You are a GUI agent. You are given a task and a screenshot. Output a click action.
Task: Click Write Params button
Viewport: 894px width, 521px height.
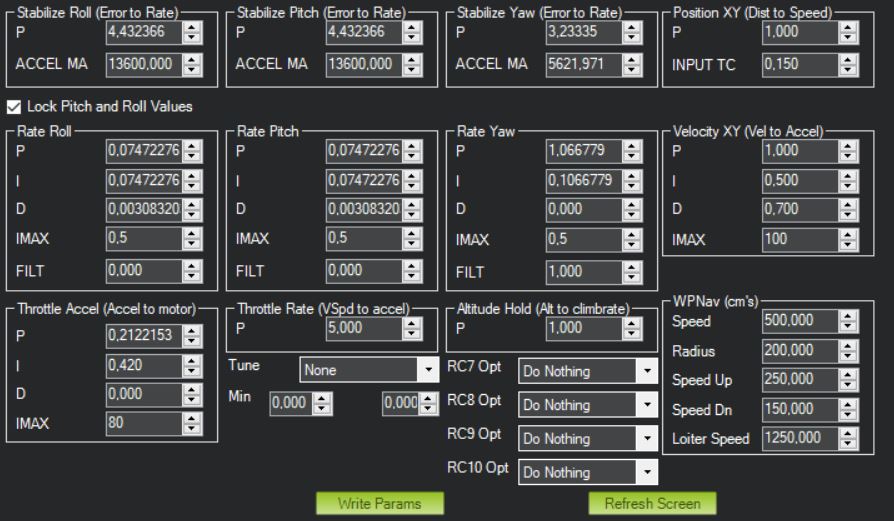[379, 503]
